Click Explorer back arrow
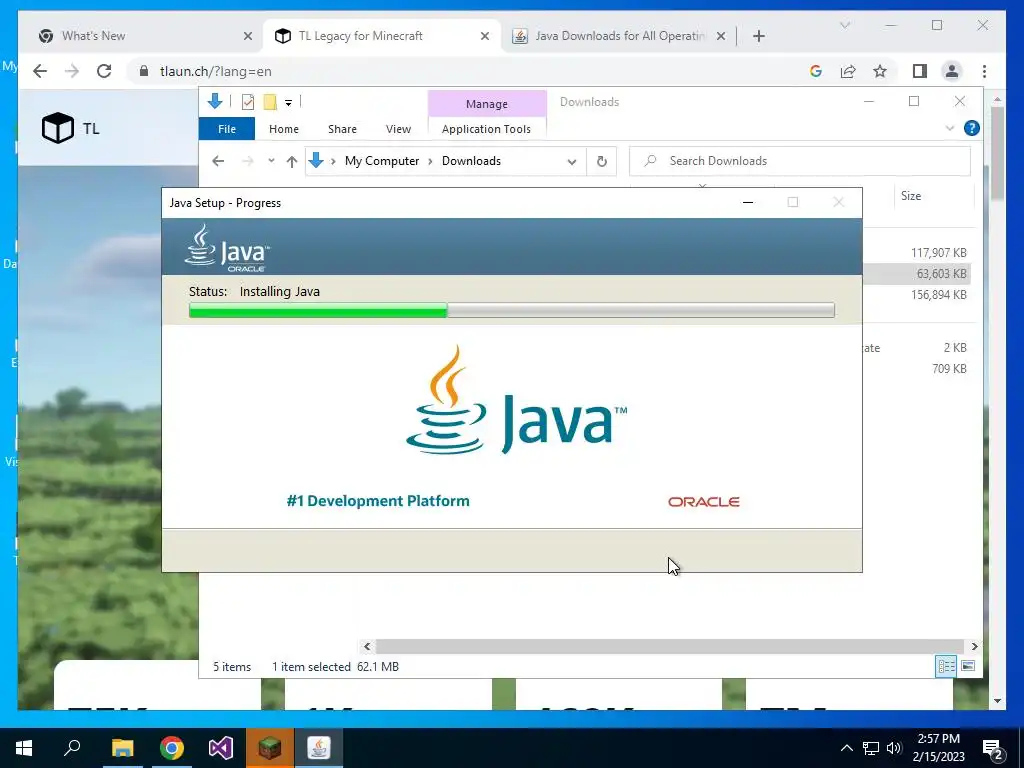The image size is (1024, 768). tap(218, 161)
